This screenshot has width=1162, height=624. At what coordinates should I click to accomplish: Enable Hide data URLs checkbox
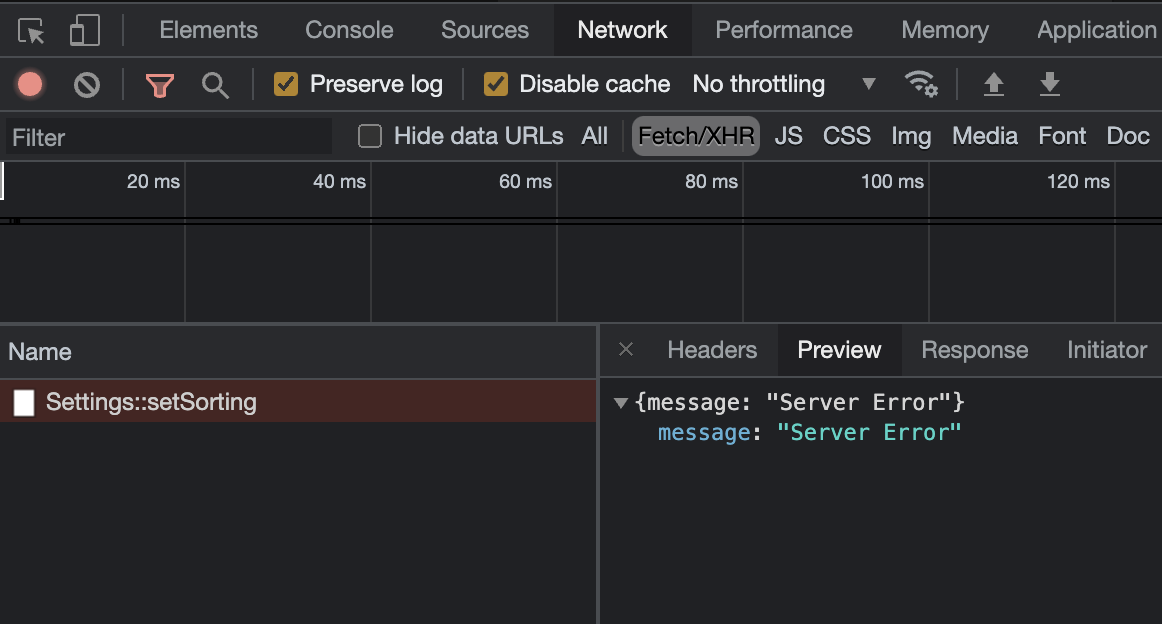click(370, 136)
